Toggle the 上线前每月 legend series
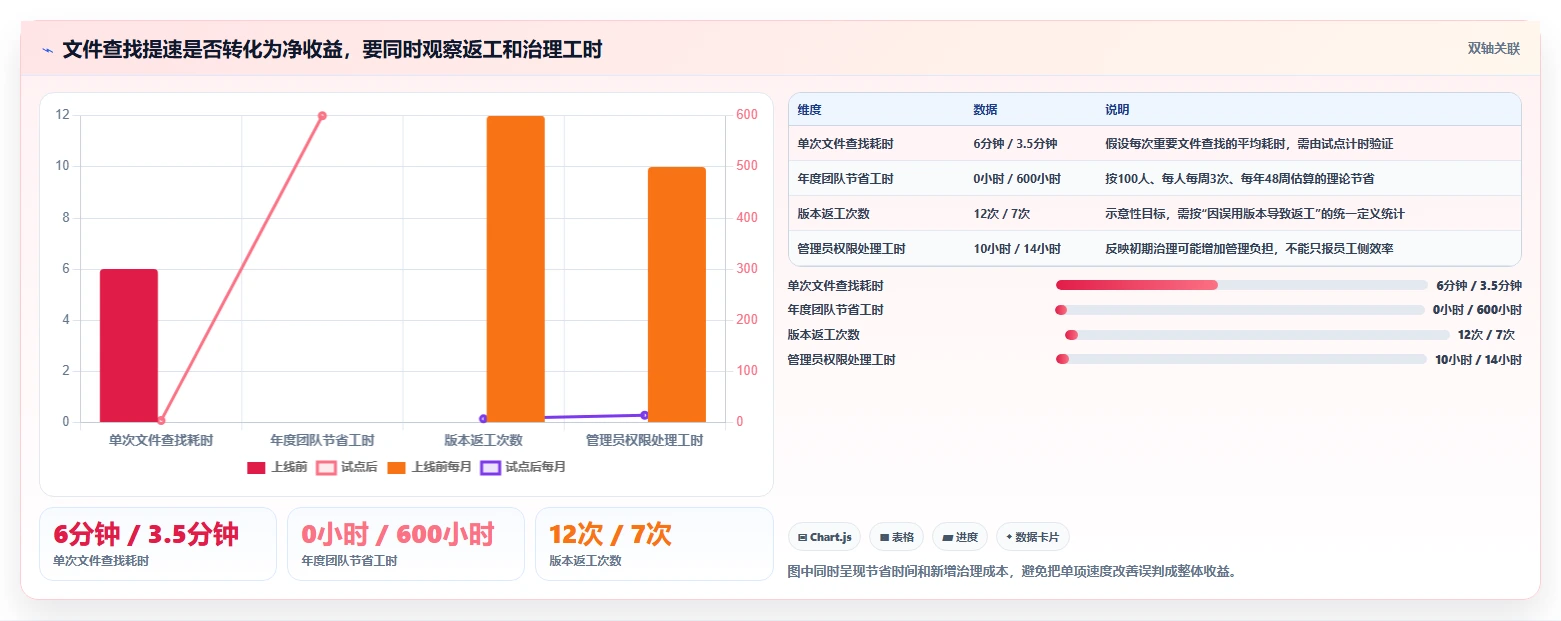Image resolution: width=1561 pixels, height=621 pixels. (x=429, y=467)
